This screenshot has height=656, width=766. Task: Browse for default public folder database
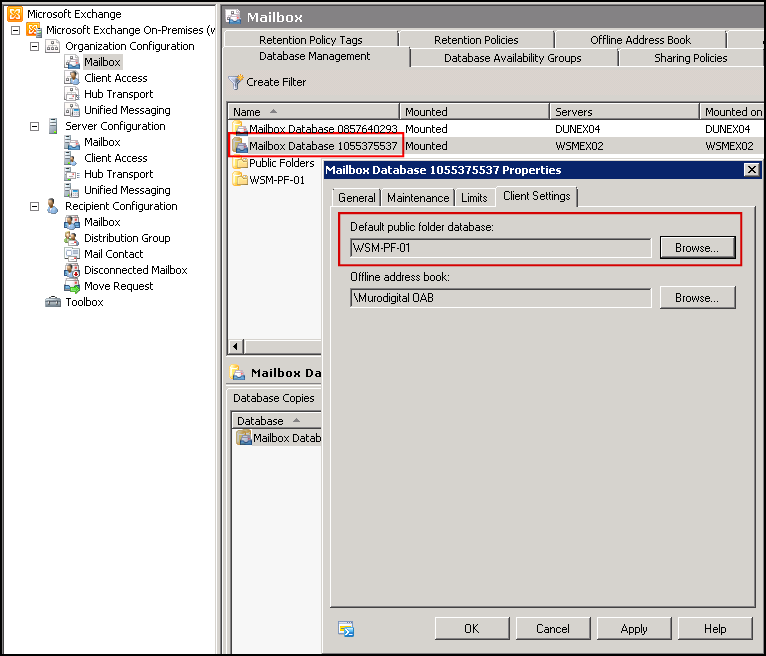(x=697, y=248)
